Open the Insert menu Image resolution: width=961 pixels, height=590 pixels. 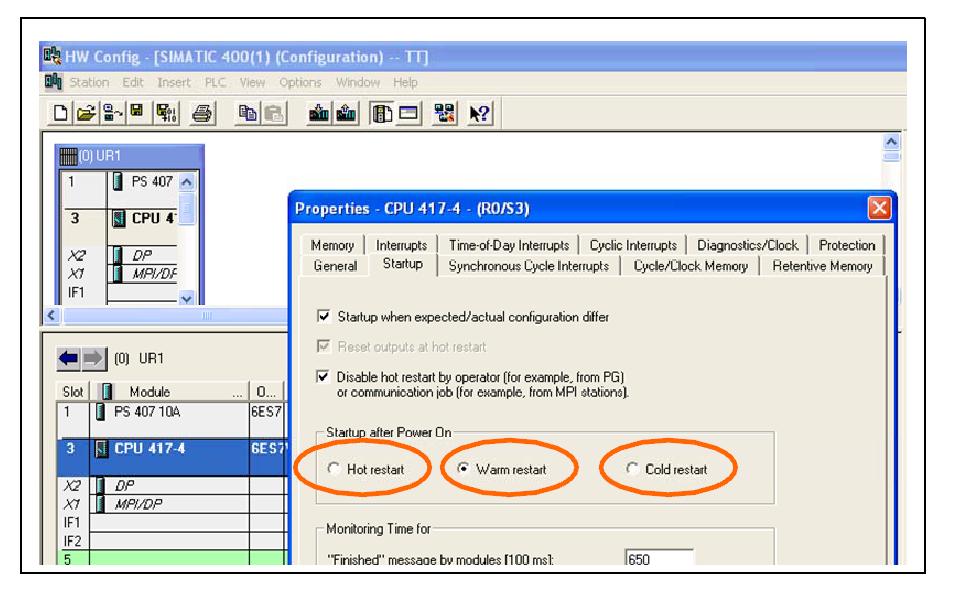(x=173, y=82)
